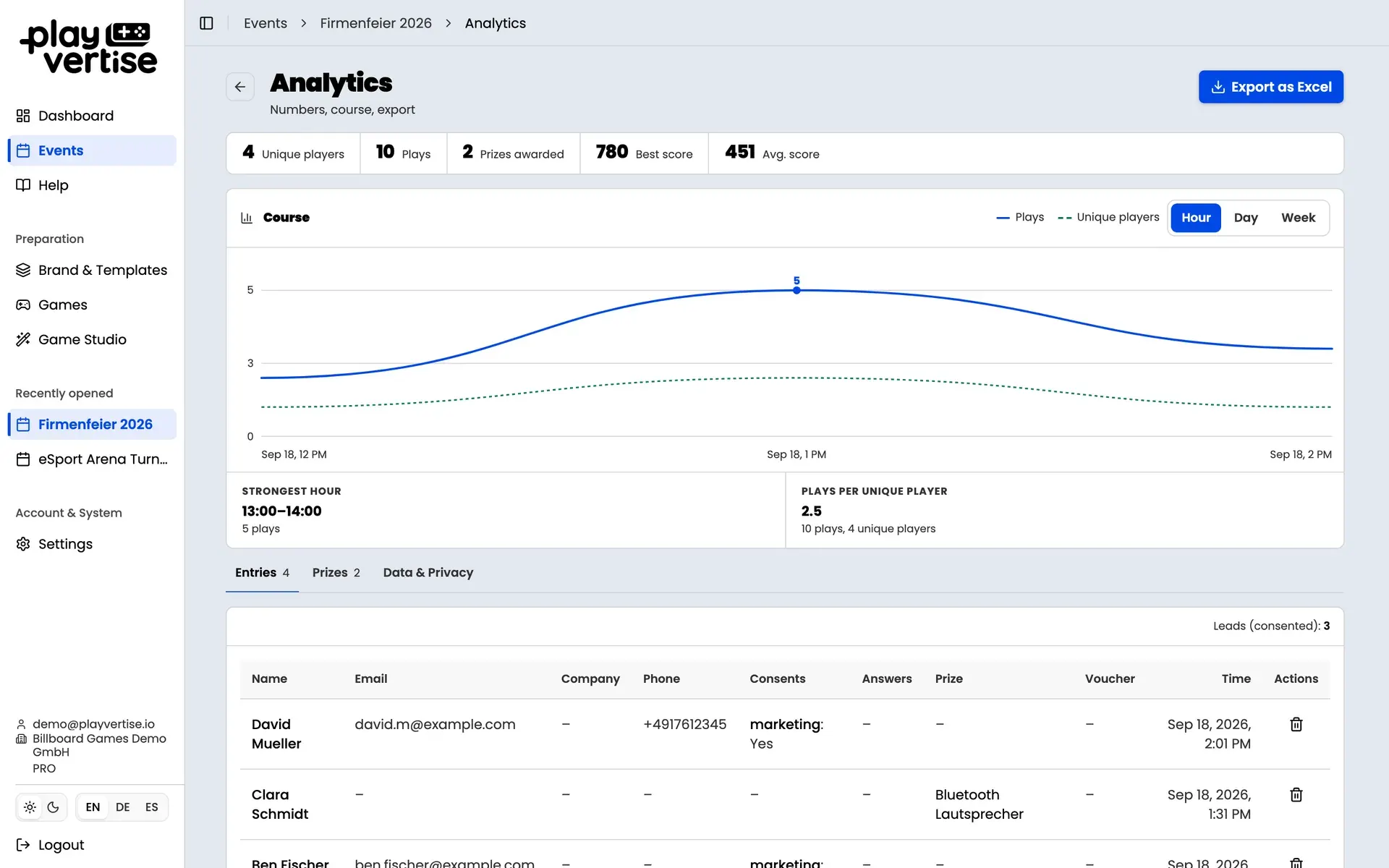Set chart granularity to Week

1298,218
